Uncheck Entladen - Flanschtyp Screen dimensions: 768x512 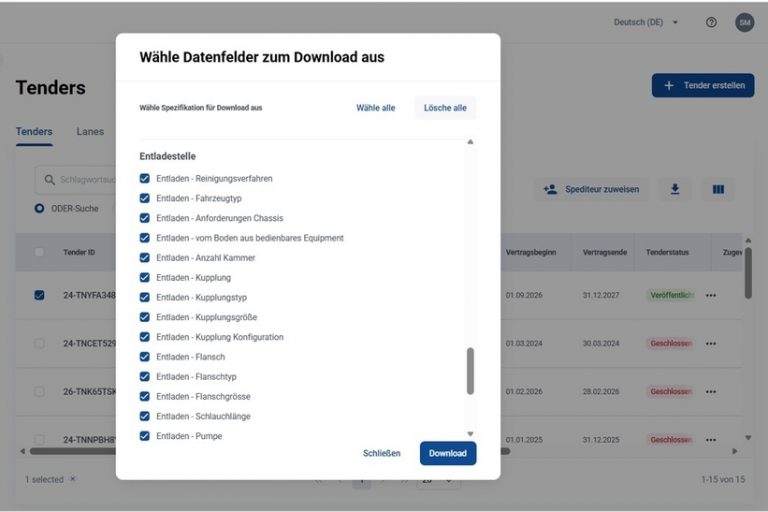point(144,376)
